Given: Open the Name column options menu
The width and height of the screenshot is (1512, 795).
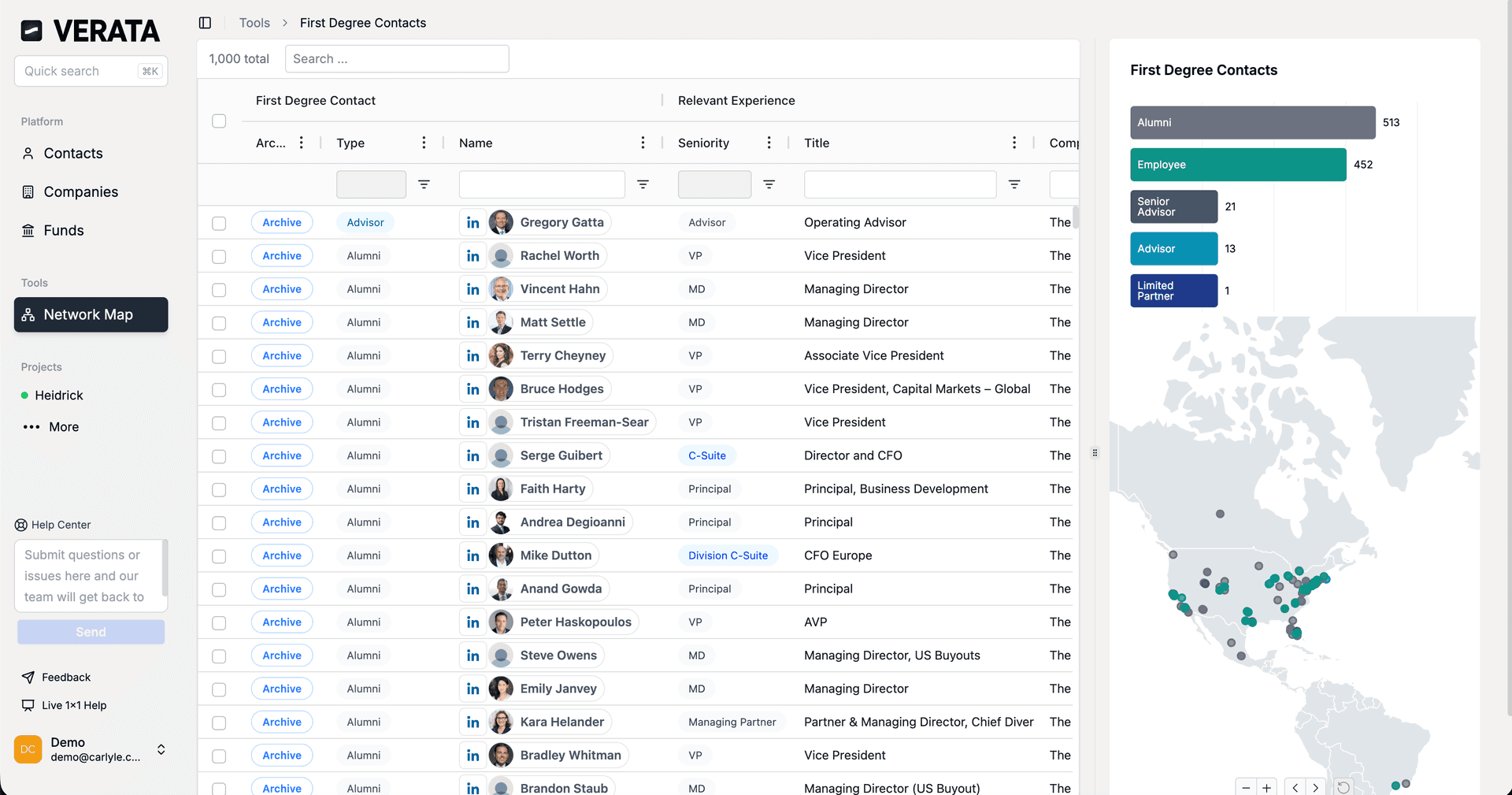Looking at the screenshot, I should [643, 143].
